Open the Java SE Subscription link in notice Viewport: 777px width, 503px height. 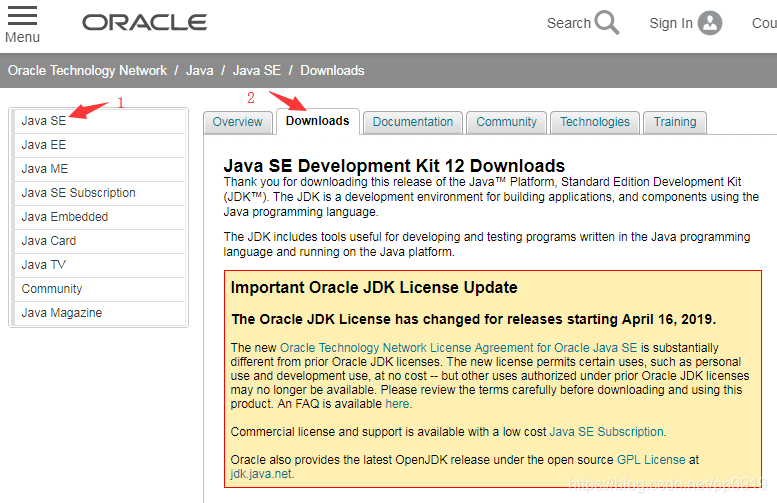607,432
